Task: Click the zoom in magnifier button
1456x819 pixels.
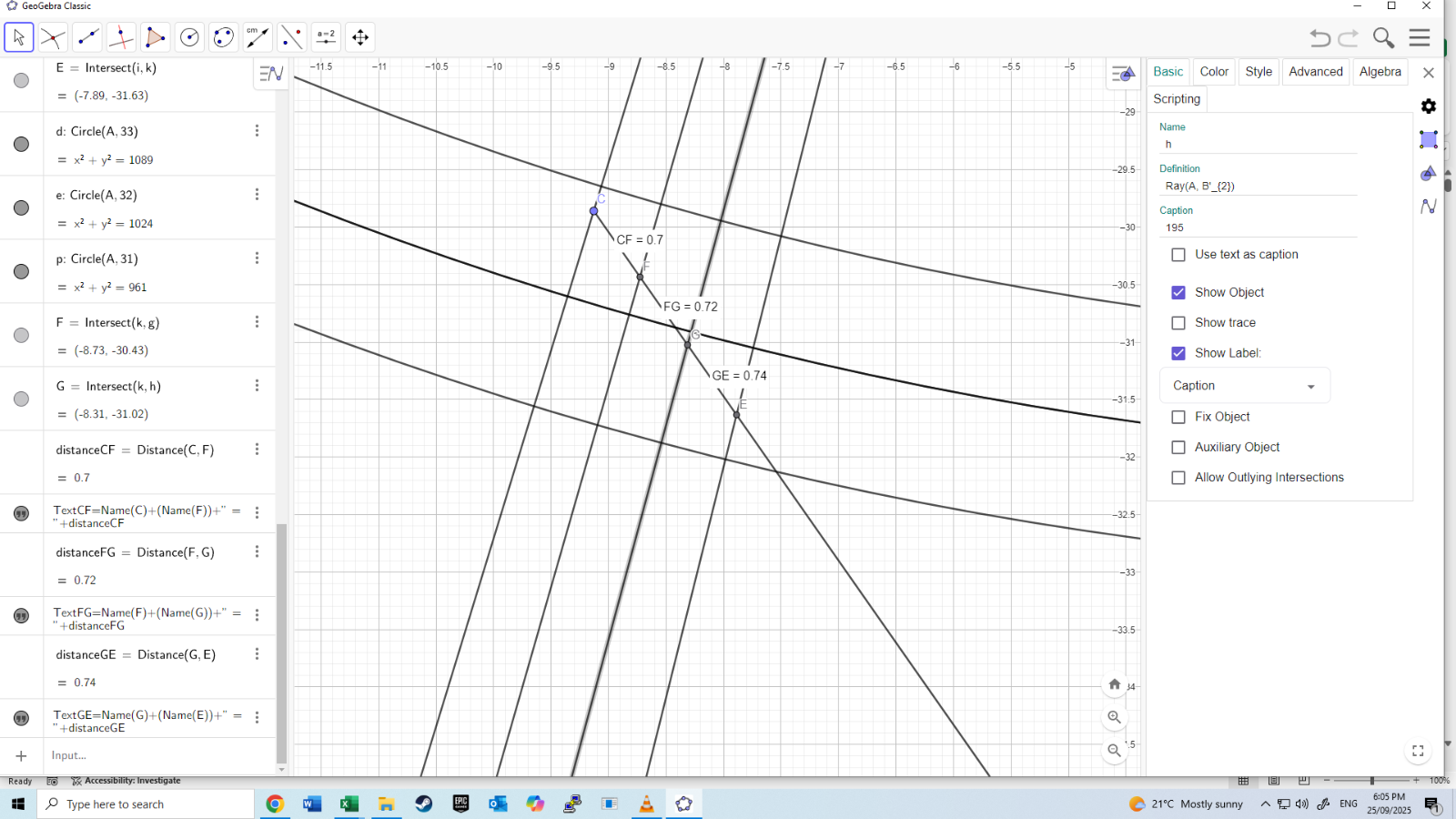Action: [1114, 717]
